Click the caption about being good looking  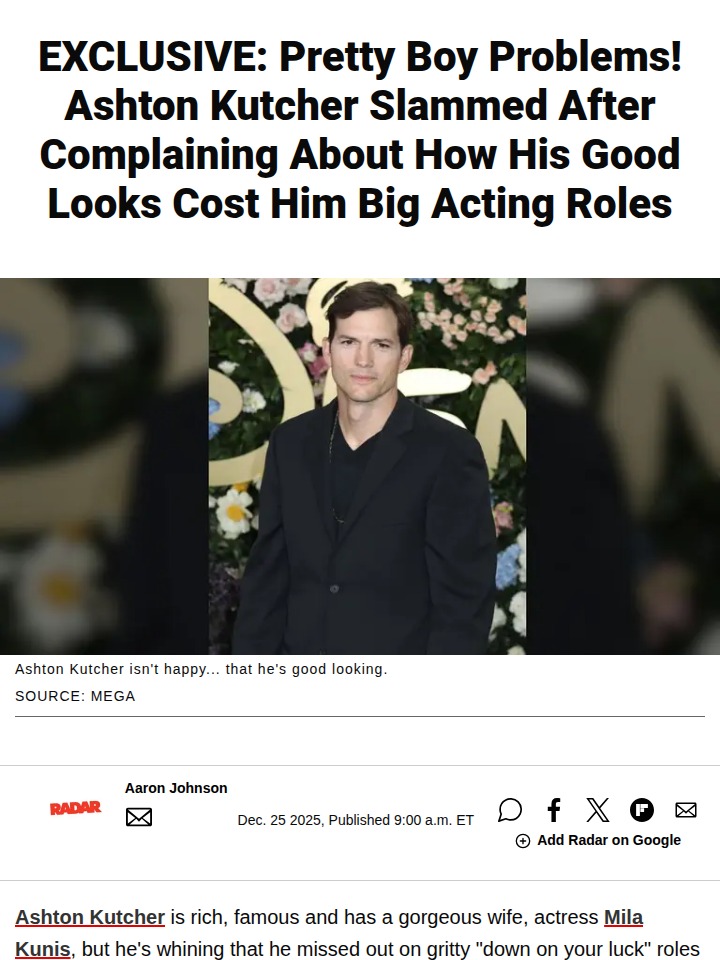point(201,669)
